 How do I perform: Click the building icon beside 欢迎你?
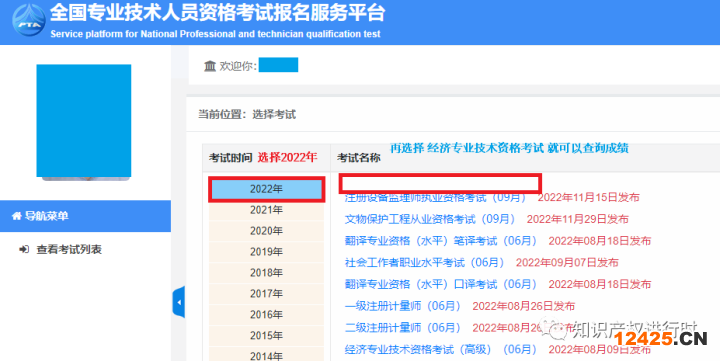[x=210, y=66]
